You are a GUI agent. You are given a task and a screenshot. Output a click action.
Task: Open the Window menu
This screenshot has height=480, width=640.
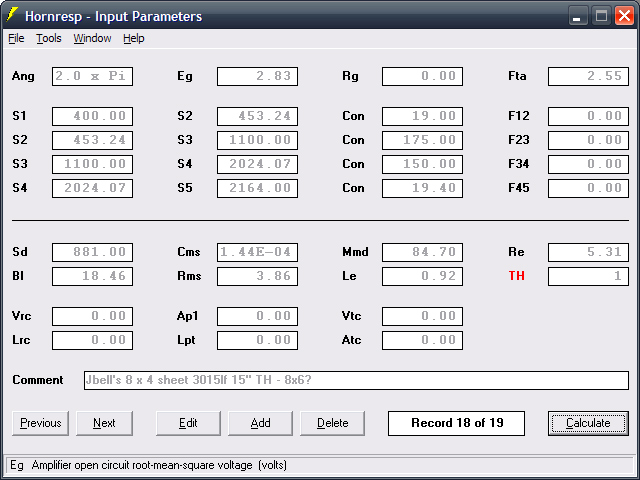tap(92, 38)
